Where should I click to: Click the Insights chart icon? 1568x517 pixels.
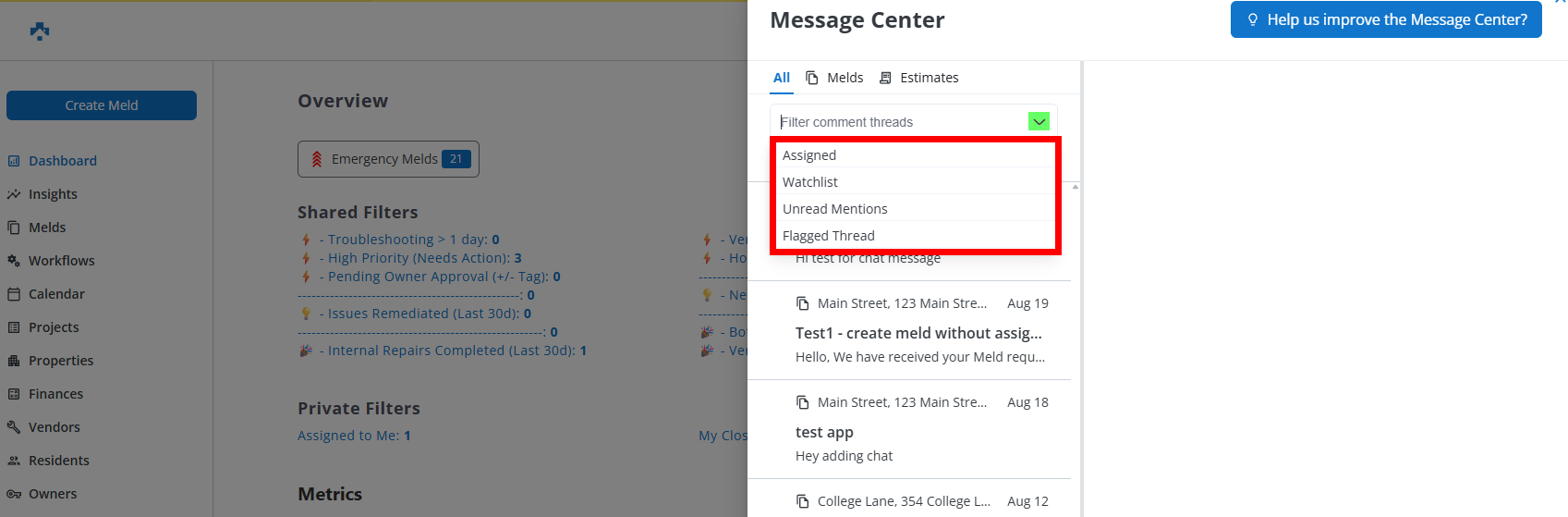14,194
